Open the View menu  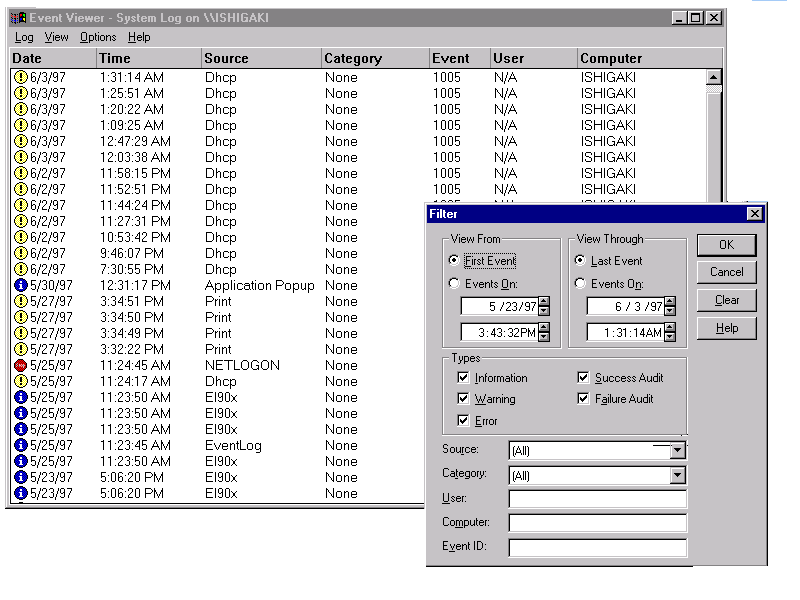click(x=56, y=37)
